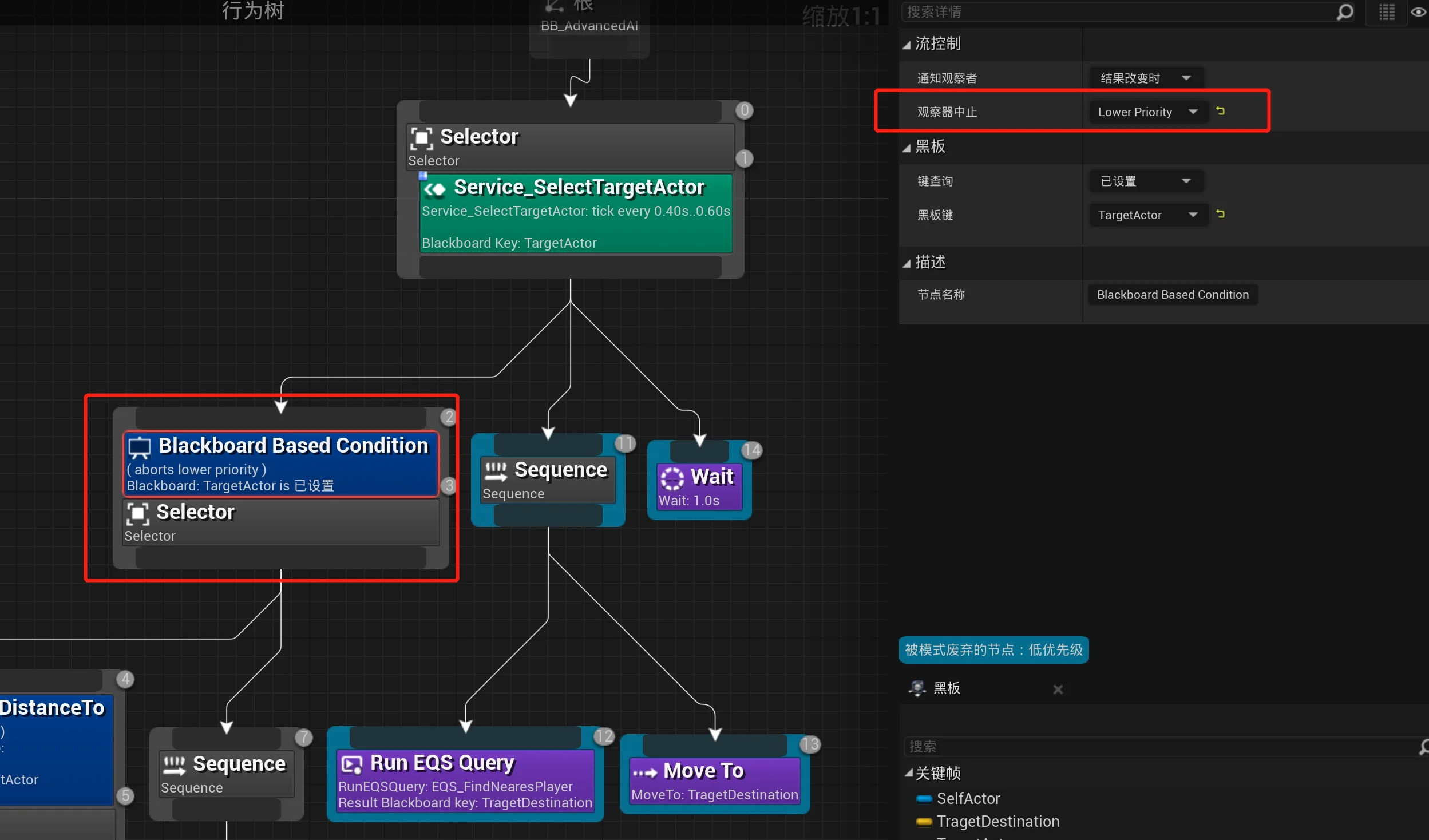Collapse the 流控制 section

[907, 45]
